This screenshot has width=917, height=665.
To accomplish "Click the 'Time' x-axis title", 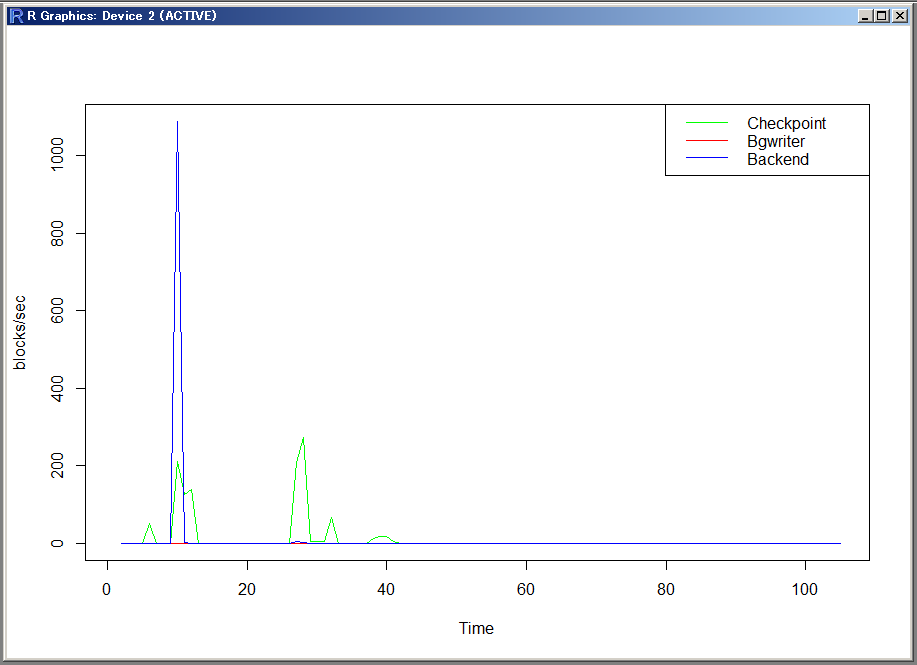I will click(476, 628).
